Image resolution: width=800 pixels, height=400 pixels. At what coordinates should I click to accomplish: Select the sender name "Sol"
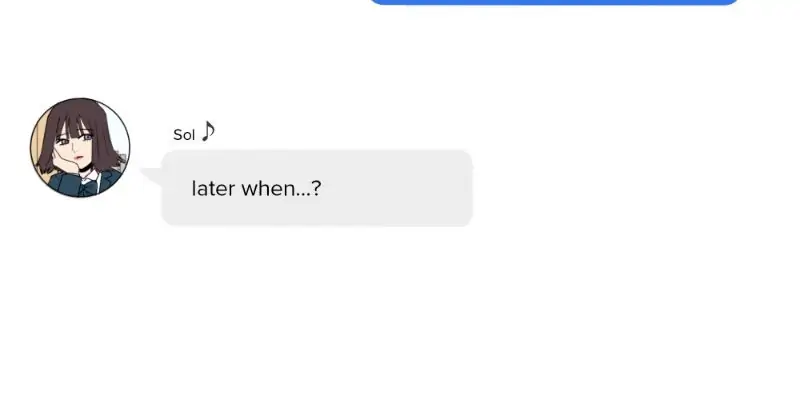click(x=184, y=135)
